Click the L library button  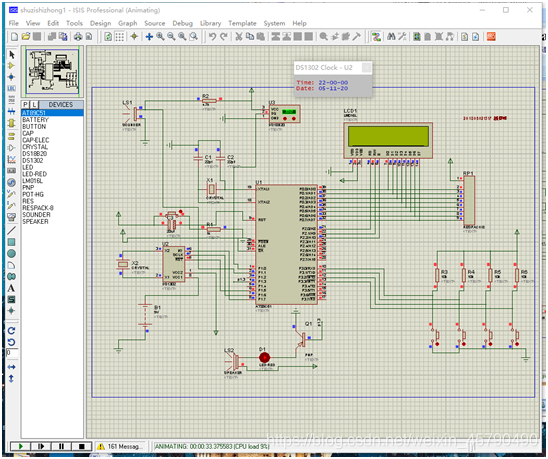pyautogui.click(x=34, y=105)
